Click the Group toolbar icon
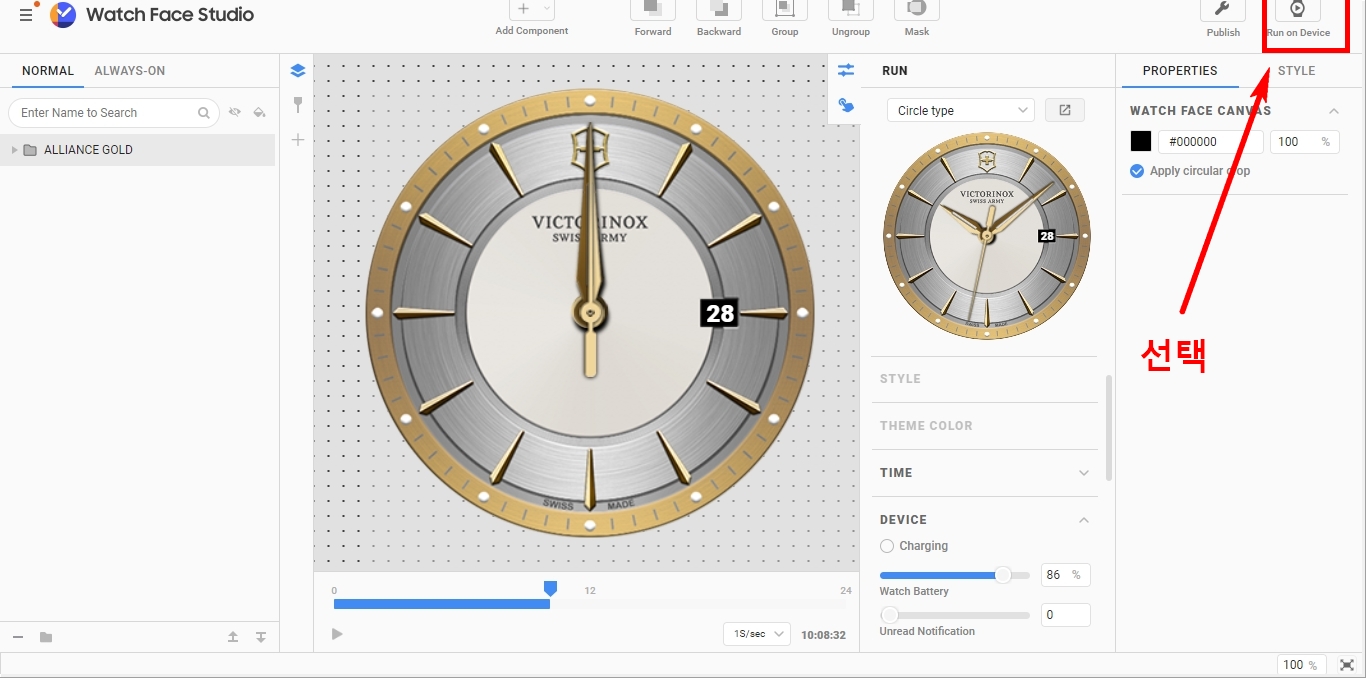 (x=785, y=10)
